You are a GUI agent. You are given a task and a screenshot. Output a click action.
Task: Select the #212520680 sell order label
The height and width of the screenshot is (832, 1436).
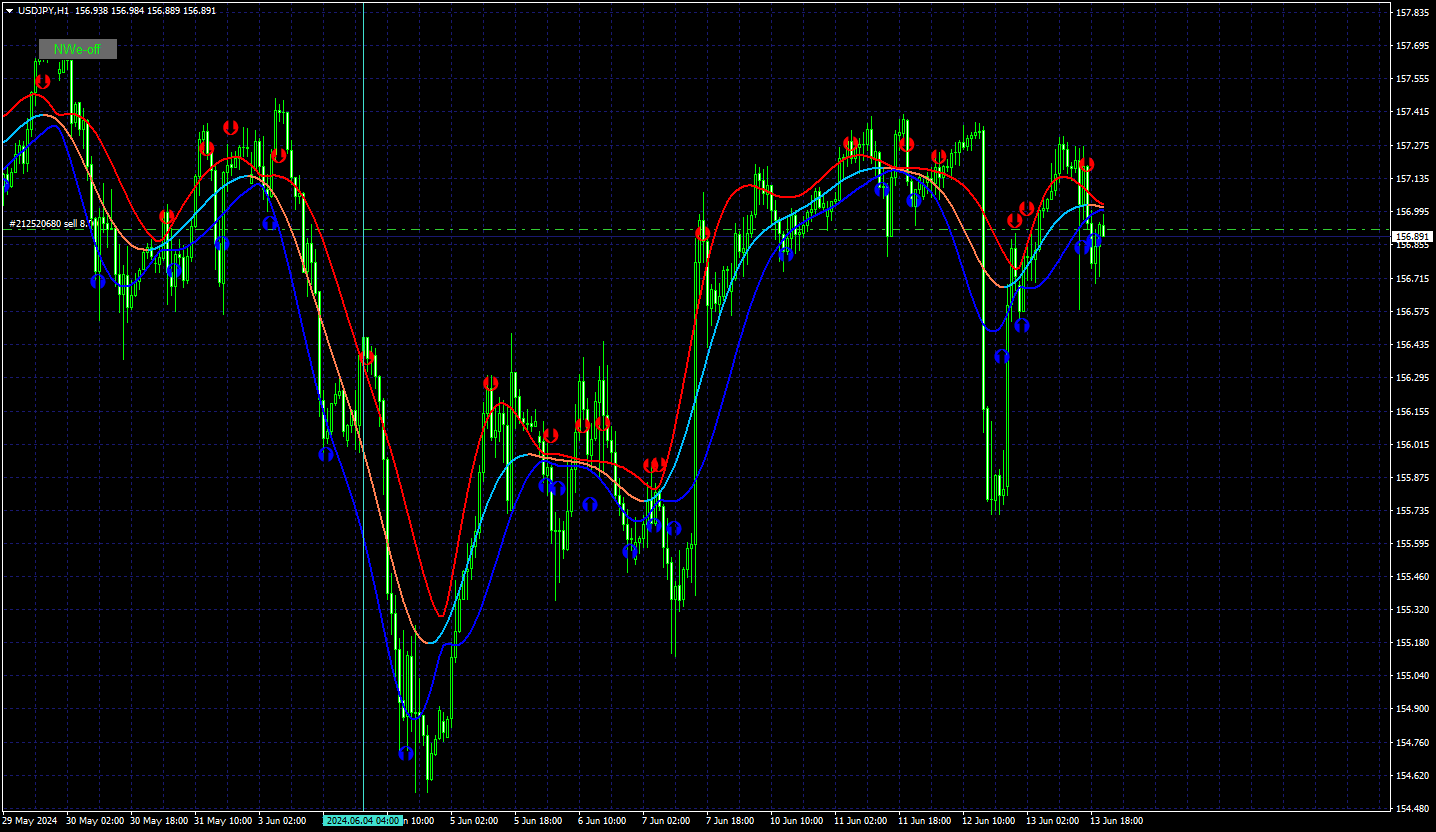click(x=50, y=224)
